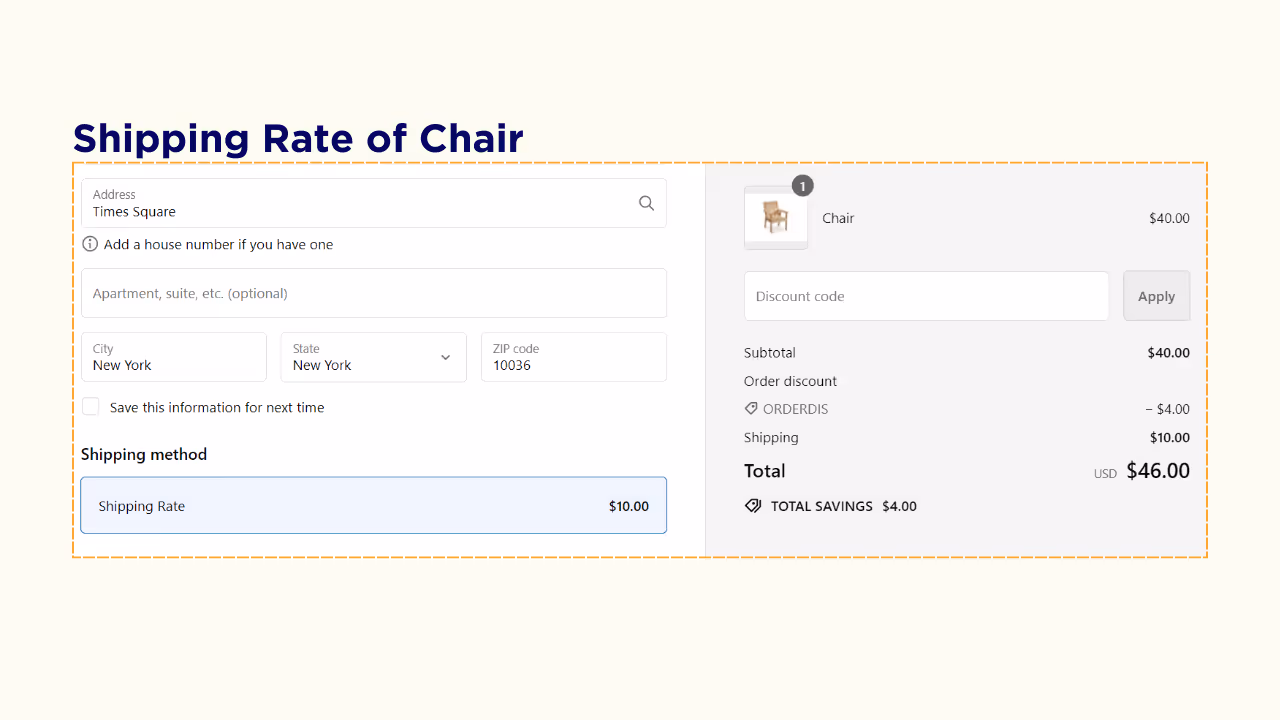This screenshot has height=720, width=1280.
Task: Tick Save this information for next time
Action: 91,406
